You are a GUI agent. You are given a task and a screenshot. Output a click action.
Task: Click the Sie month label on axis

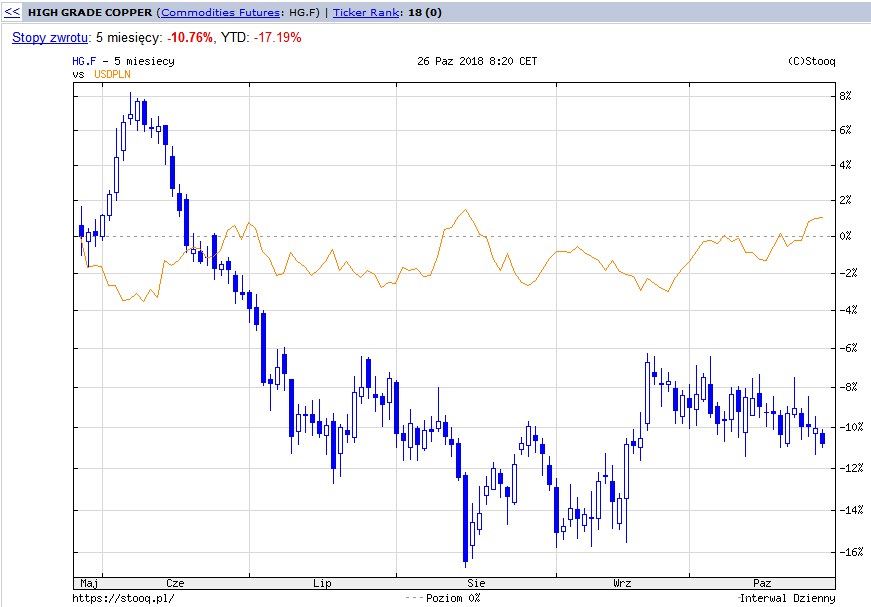pos(476,583)
